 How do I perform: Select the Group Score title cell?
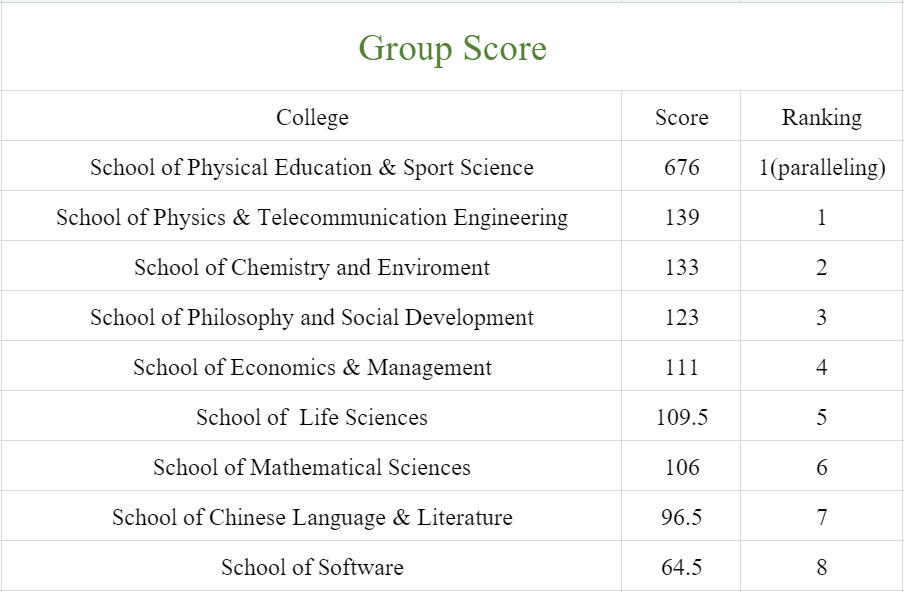coord(452,47)
